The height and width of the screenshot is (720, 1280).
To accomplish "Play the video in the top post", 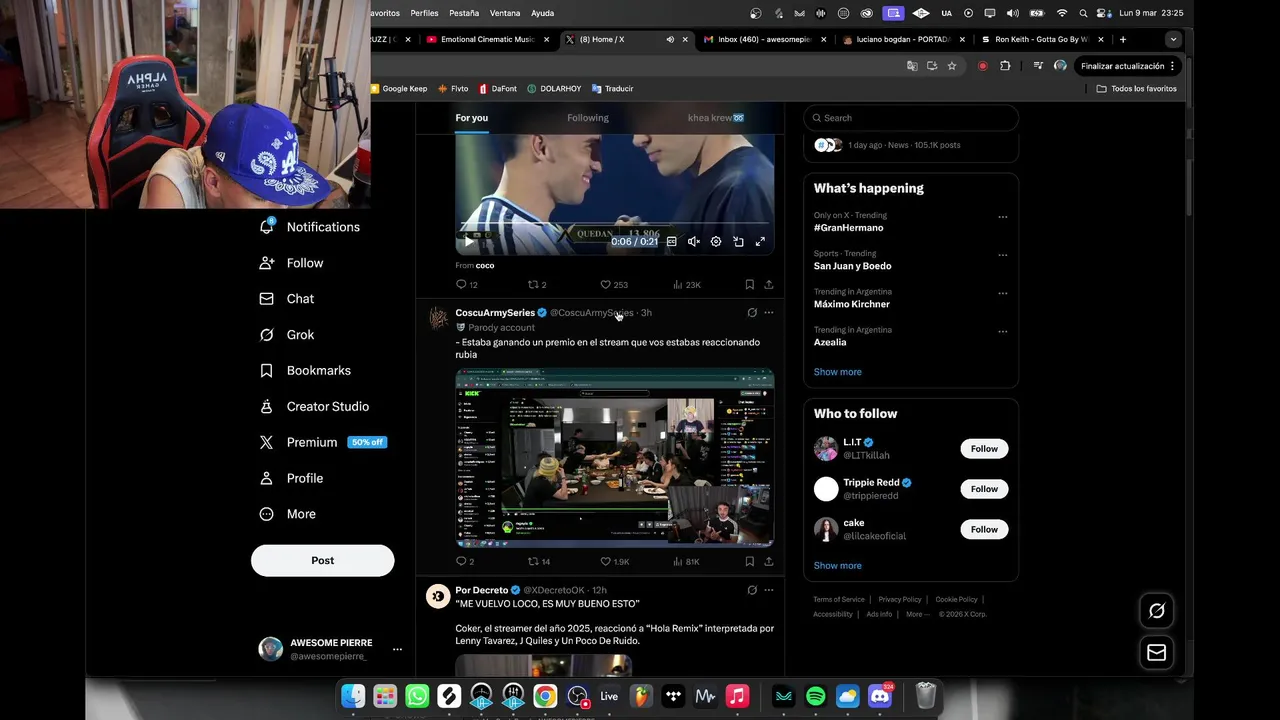I will (x=469, y=241).
